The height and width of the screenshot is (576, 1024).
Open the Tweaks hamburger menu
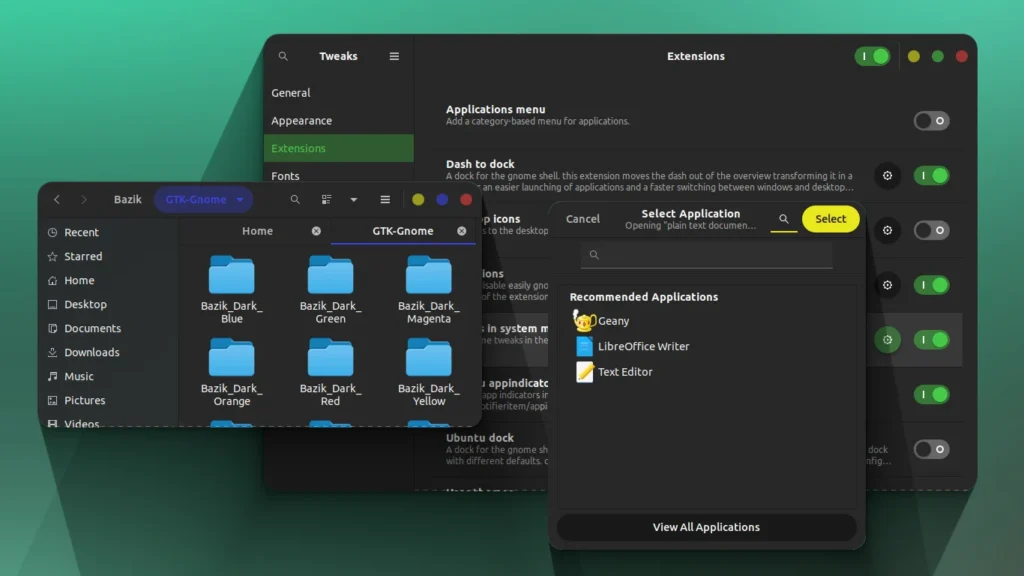394,56
